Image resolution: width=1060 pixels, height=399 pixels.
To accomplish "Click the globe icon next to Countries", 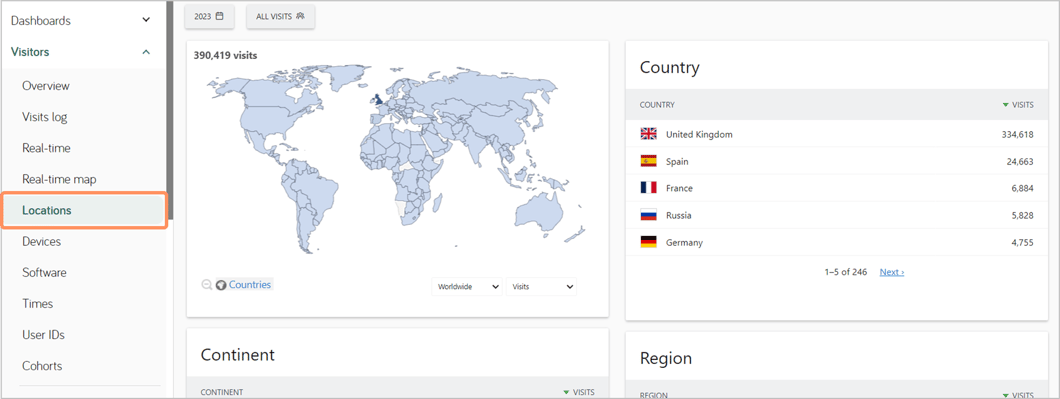I will click(x=221, y=285).
